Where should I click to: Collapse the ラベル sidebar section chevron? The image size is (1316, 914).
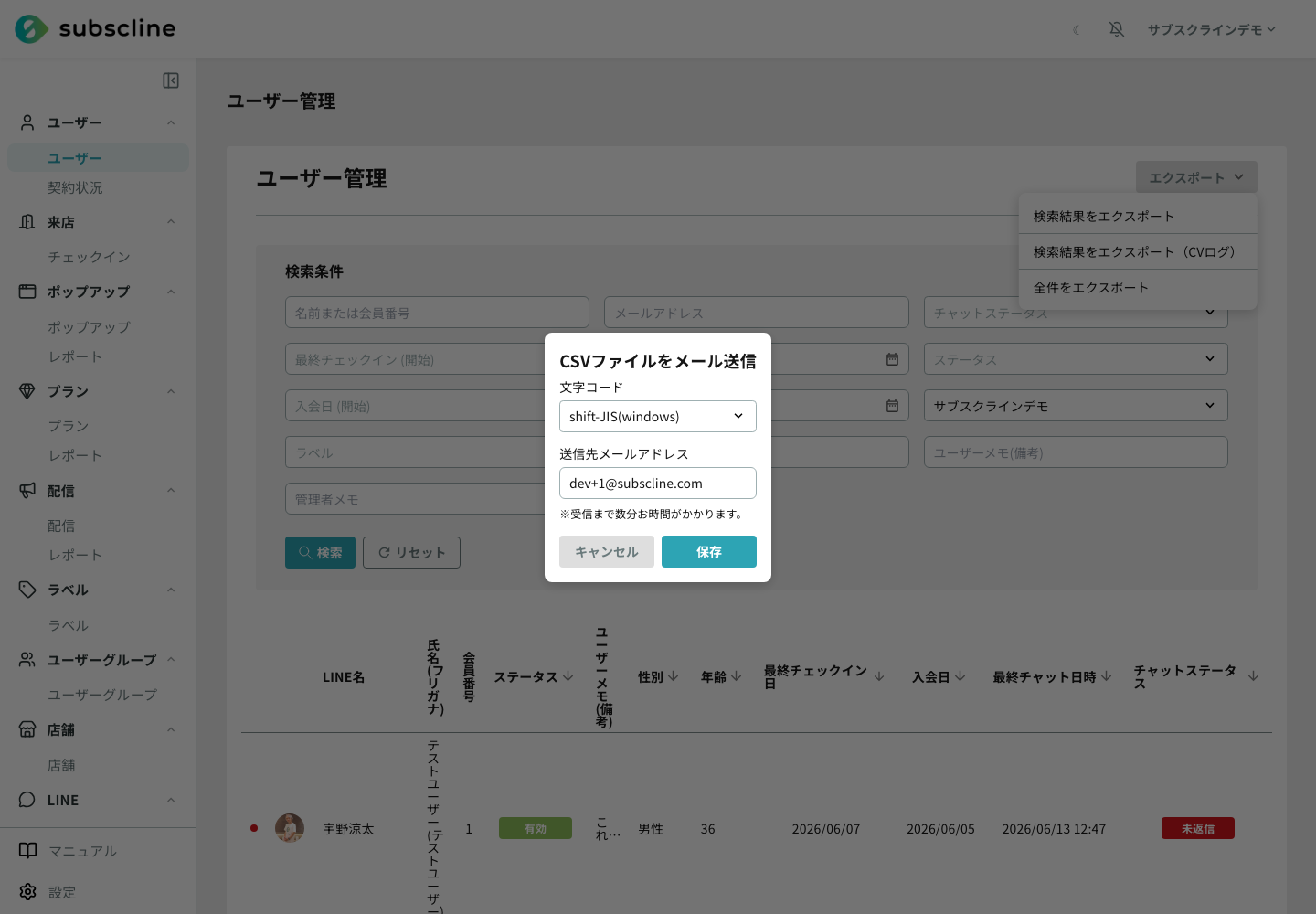tap(171, 590)
